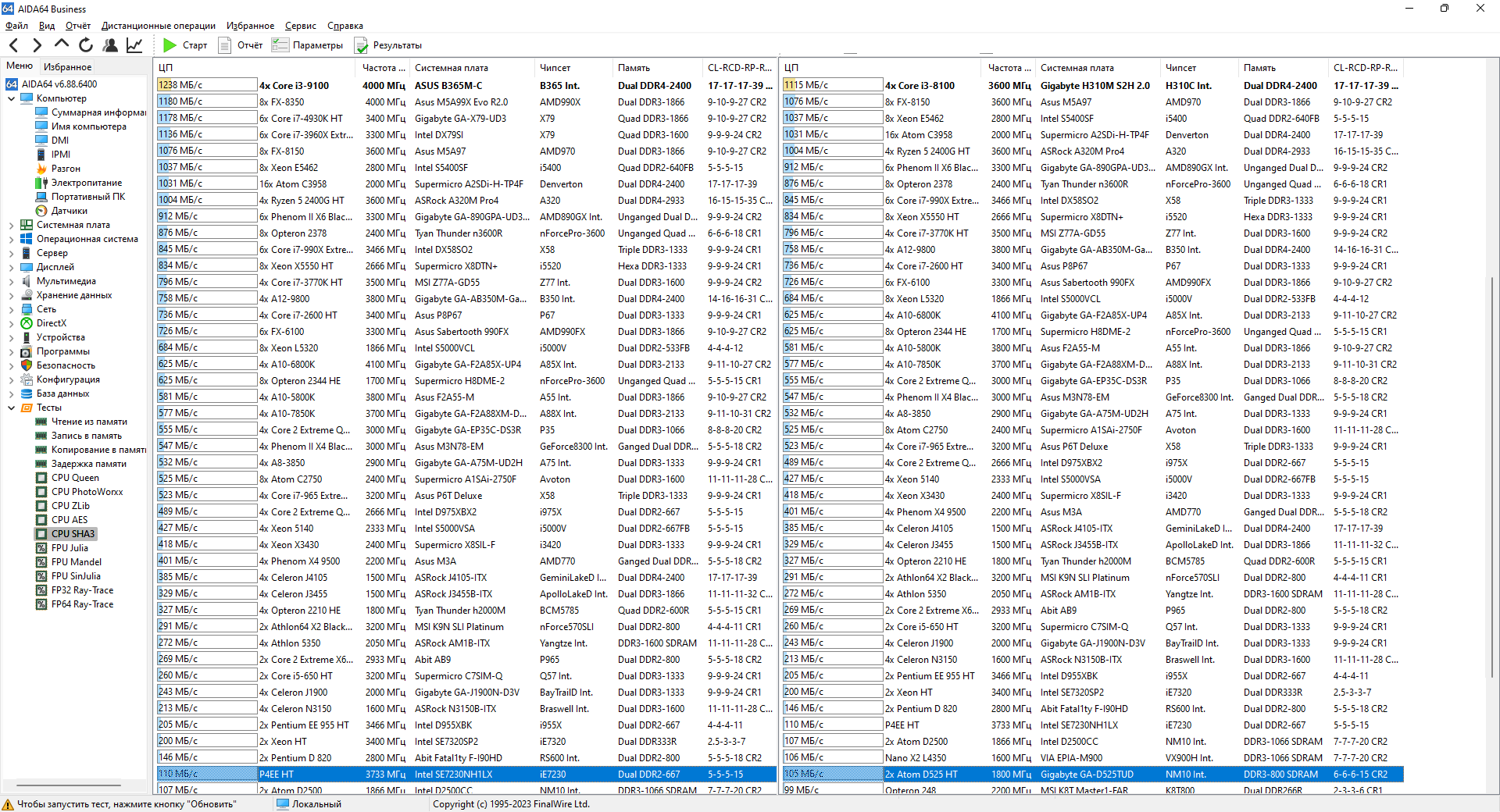The image size is (1500, 812).
Task: Go back with the left arrow toolbar icon
Action: [x=13, y=45]
